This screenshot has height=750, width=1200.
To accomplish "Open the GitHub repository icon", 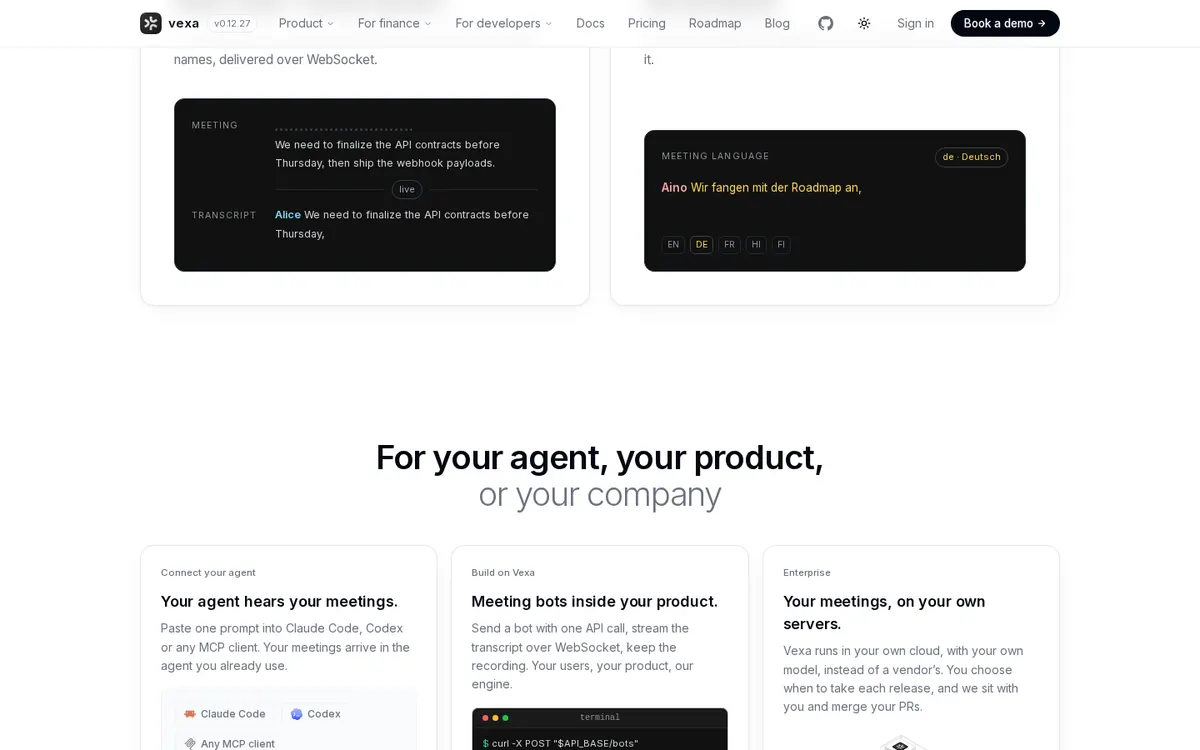I will point(826,23).
